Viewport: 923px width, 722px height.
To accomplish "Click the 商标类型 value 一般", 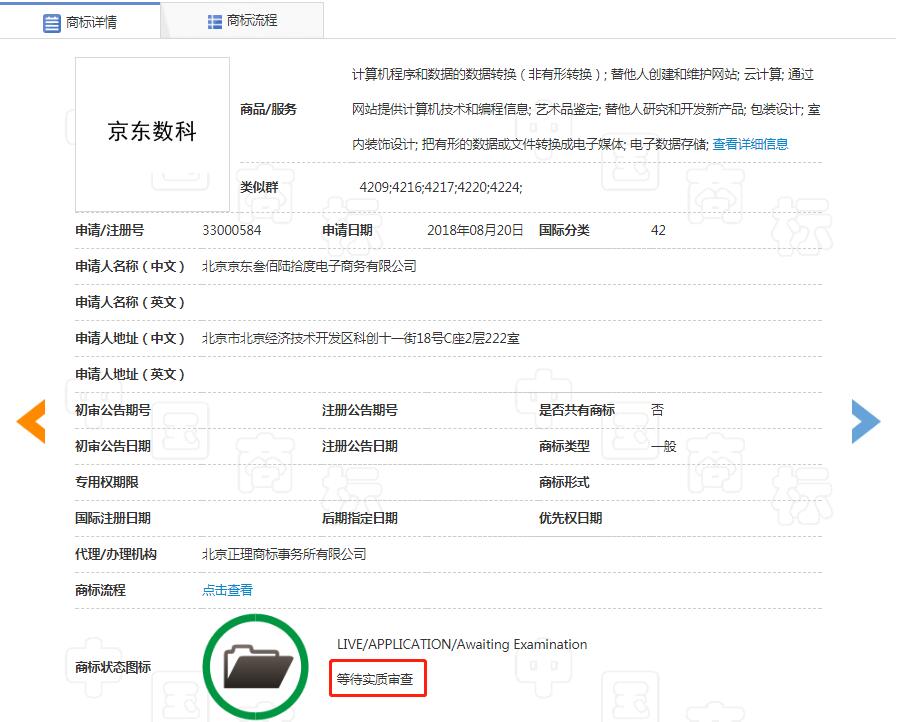I will (663, 446).
